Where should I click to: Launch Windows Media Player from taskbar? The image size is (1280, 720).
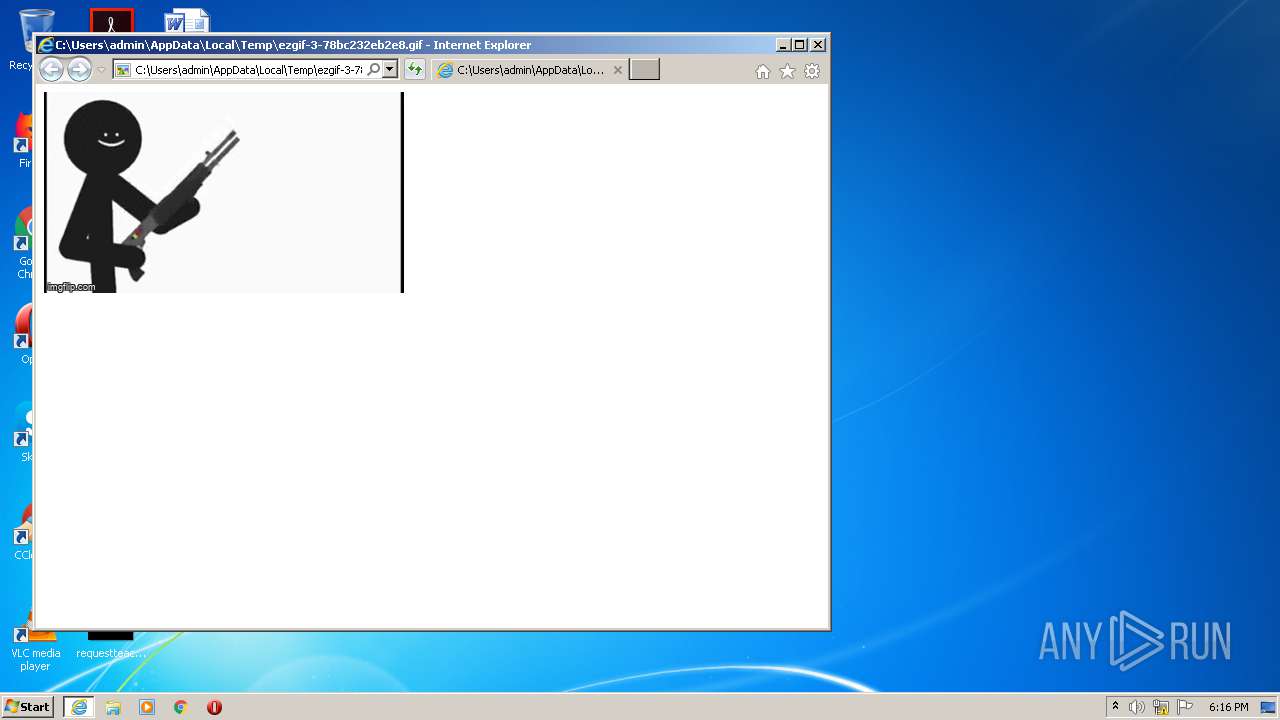[147, 707]
